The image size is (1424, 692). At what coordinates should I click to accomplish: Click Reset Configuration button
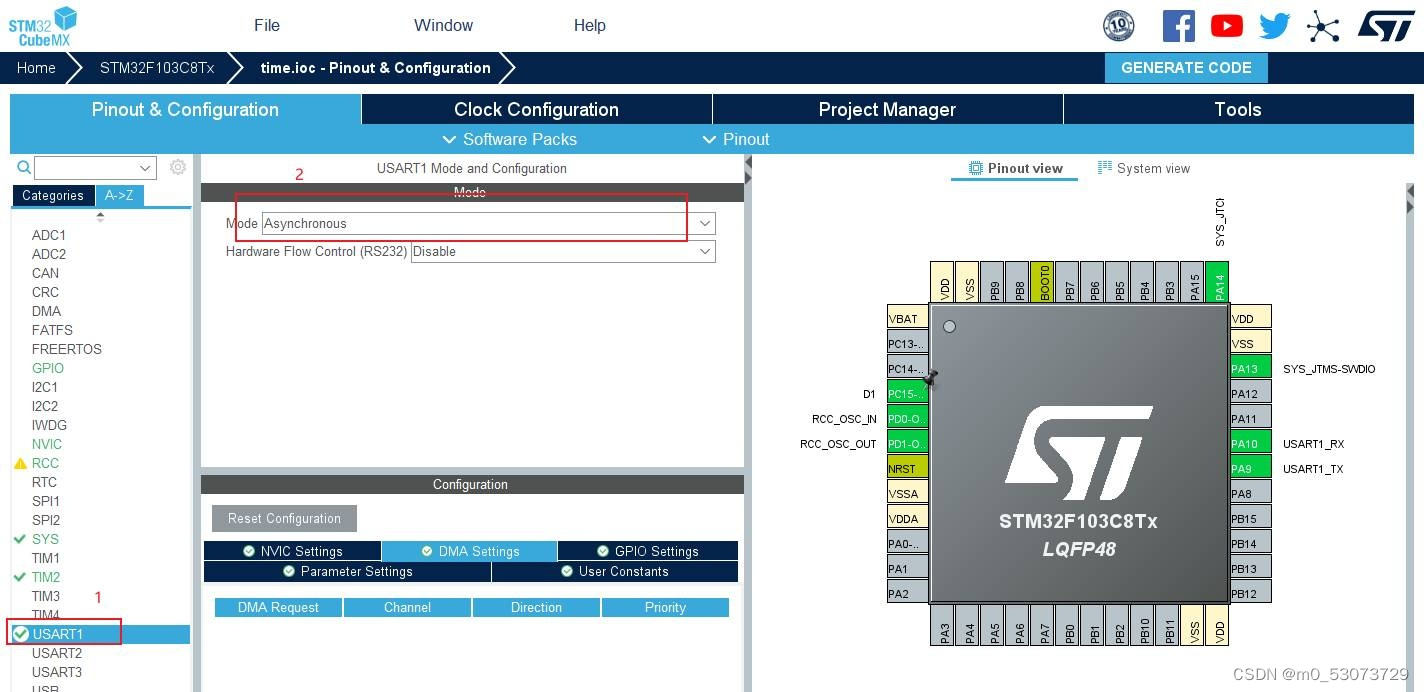284,518
